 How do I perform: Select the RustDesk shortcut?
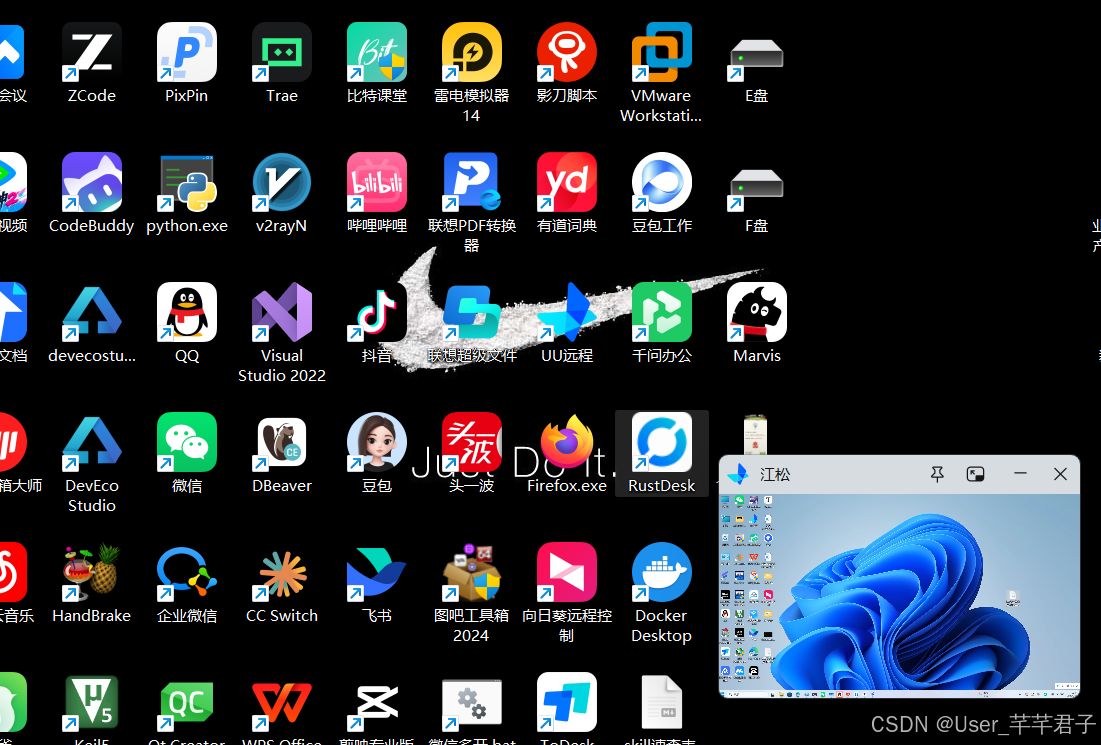click(661, 442)
